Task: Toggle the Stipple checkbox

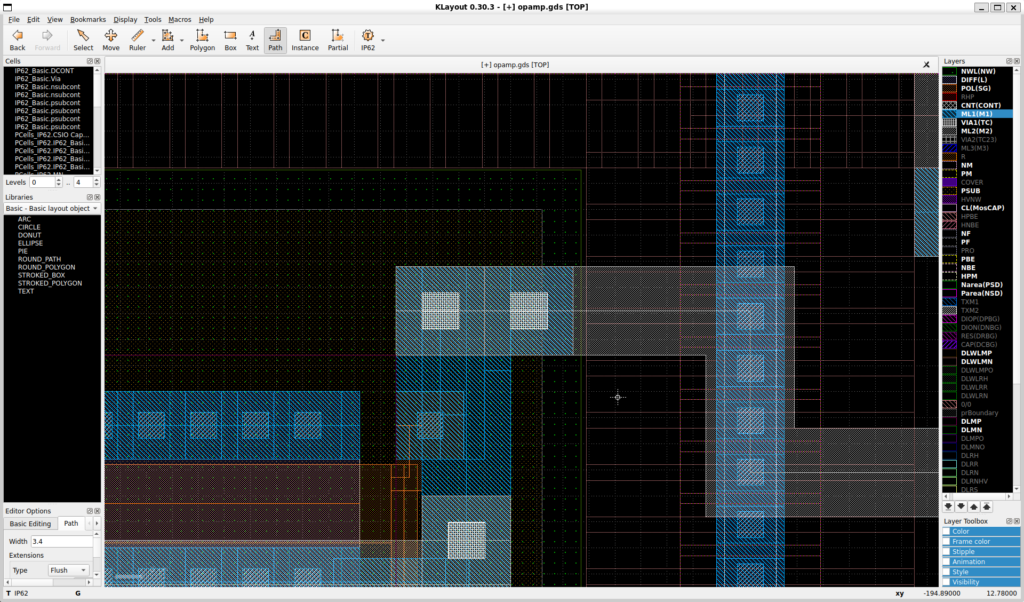Action: pos(946,551)
